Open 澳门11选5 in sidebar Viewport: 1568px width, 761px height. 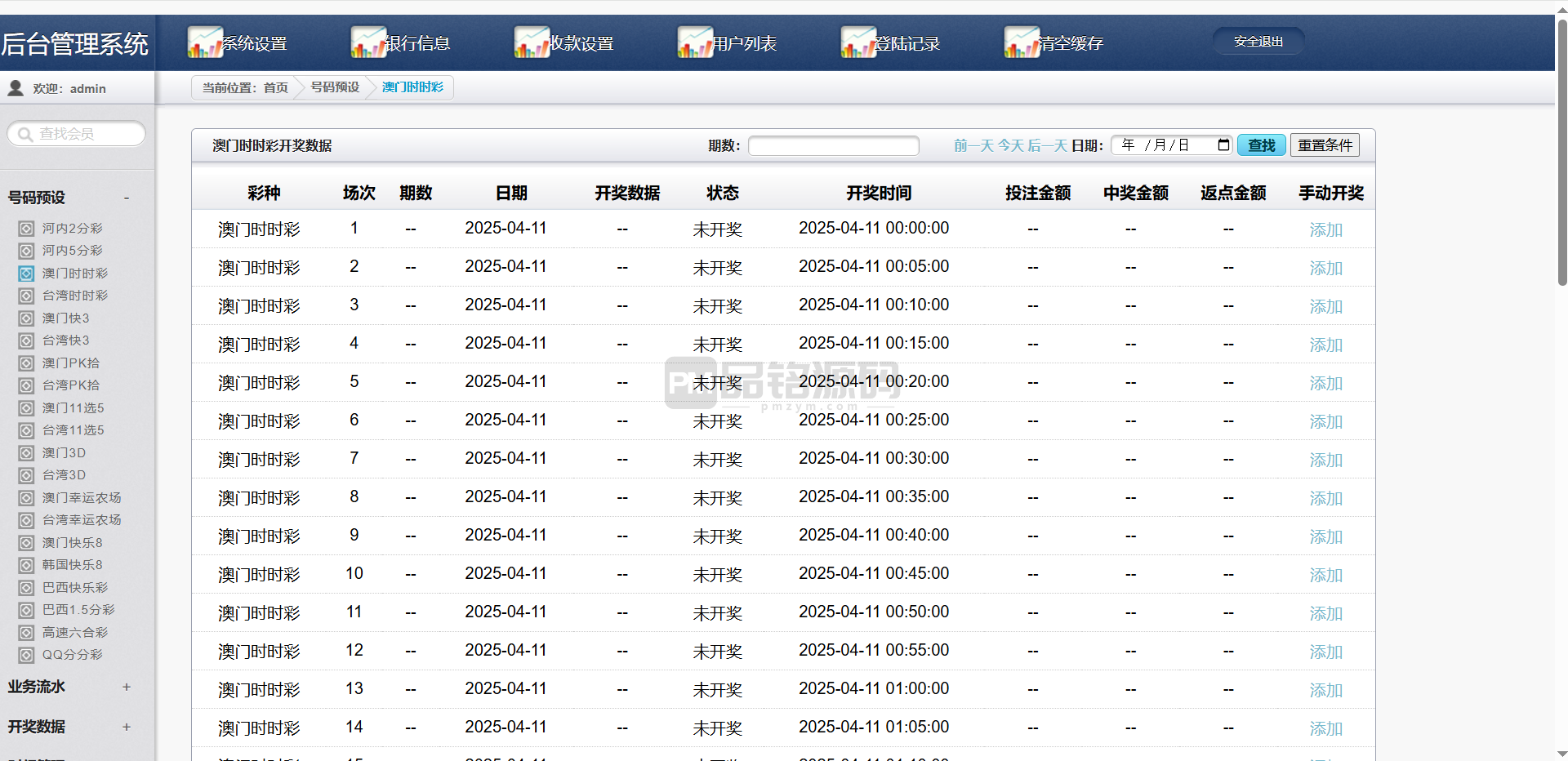point(73,407)
